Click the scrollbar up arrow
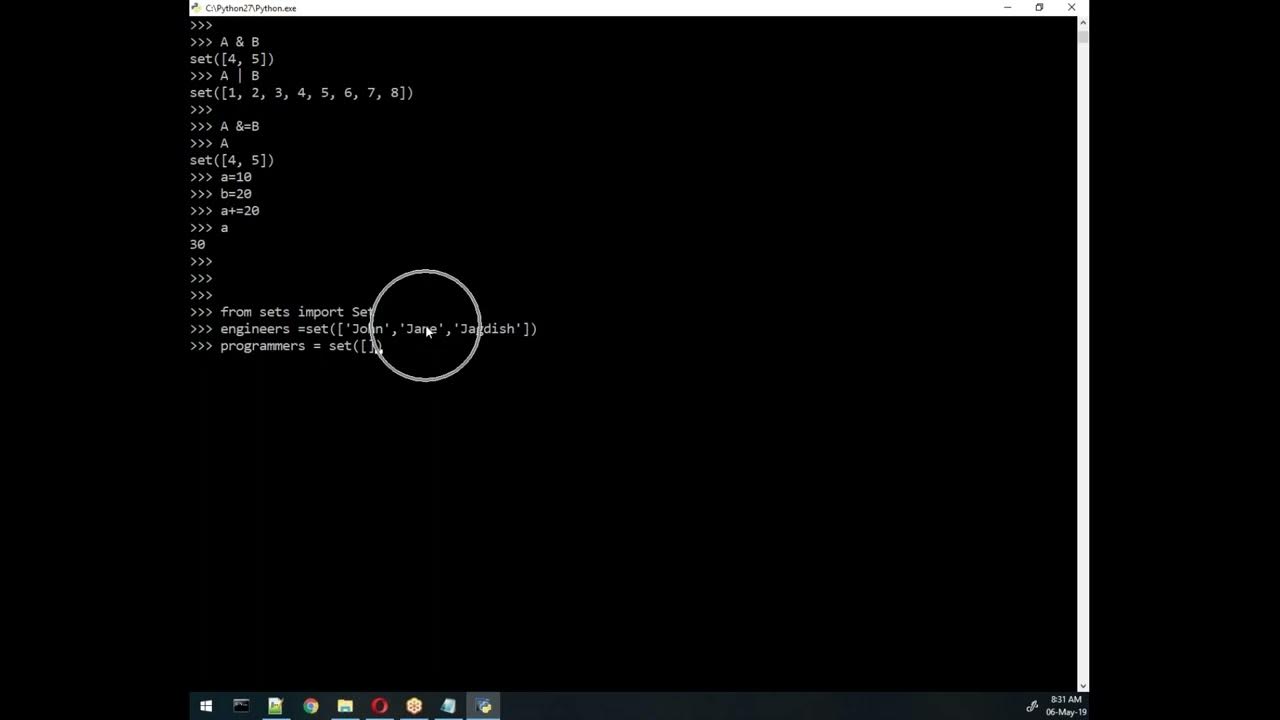Viewport: 1280px width, 720px height. point(1083,22)
